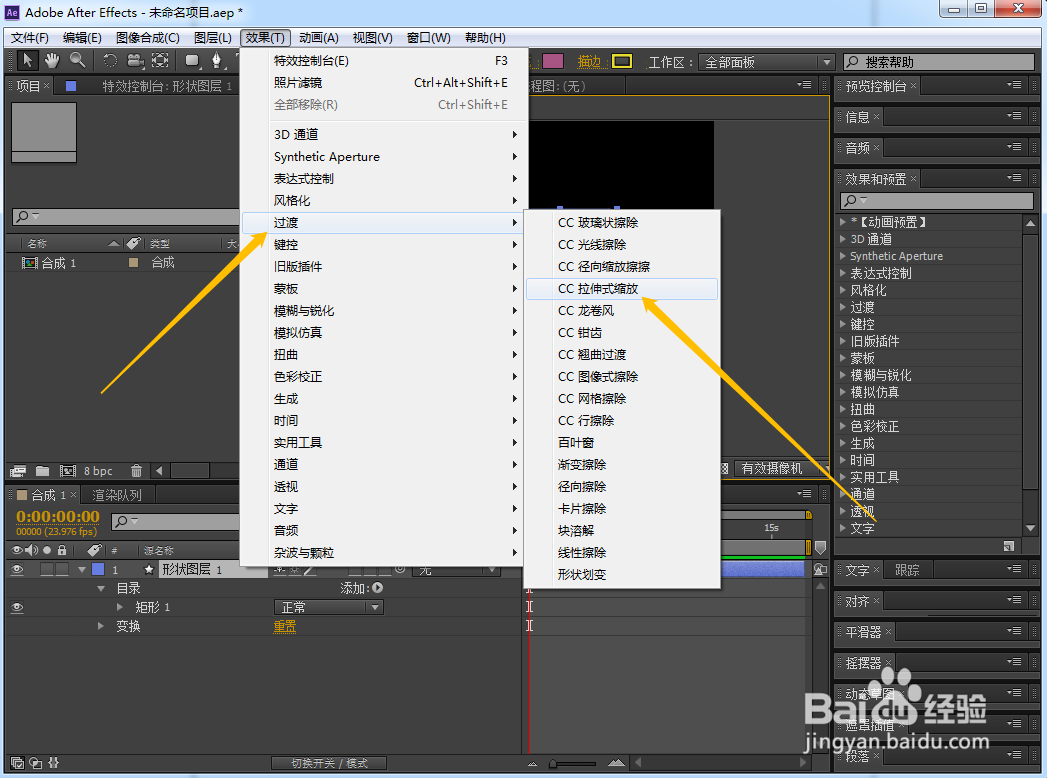Toggle the lock box of 形状图层 1
The image size is (1047, 778).
click(61, 570)
